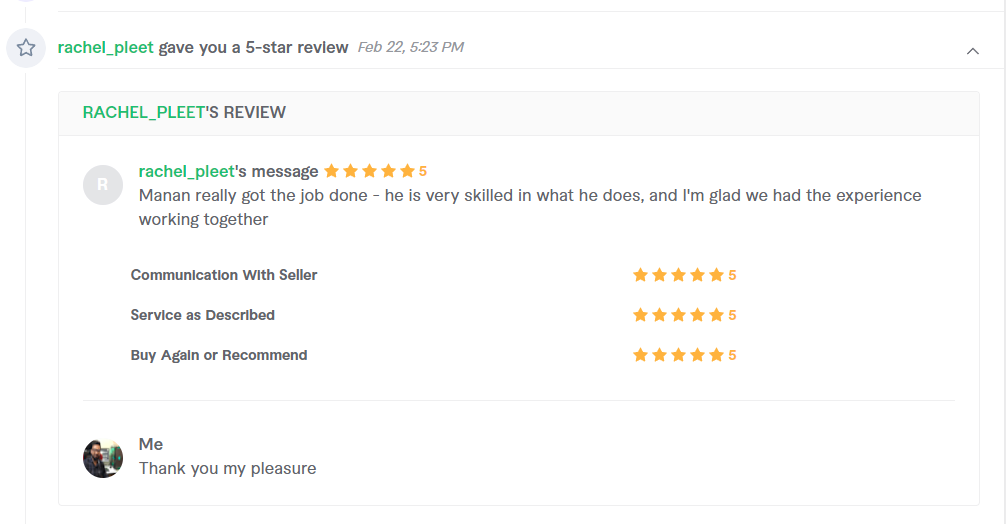Image resolution: width=1006 pixels, height=524 pixels.
Task: Click the Buy Again or Recommend stars
Action: pyautogui.click(x=684, y=355)
